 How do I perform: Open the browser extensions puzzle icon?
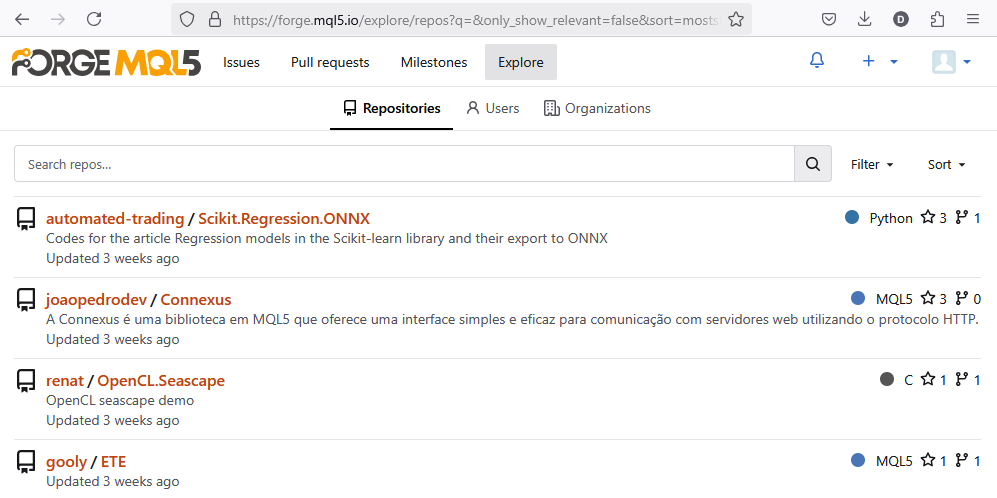point(937,20)
